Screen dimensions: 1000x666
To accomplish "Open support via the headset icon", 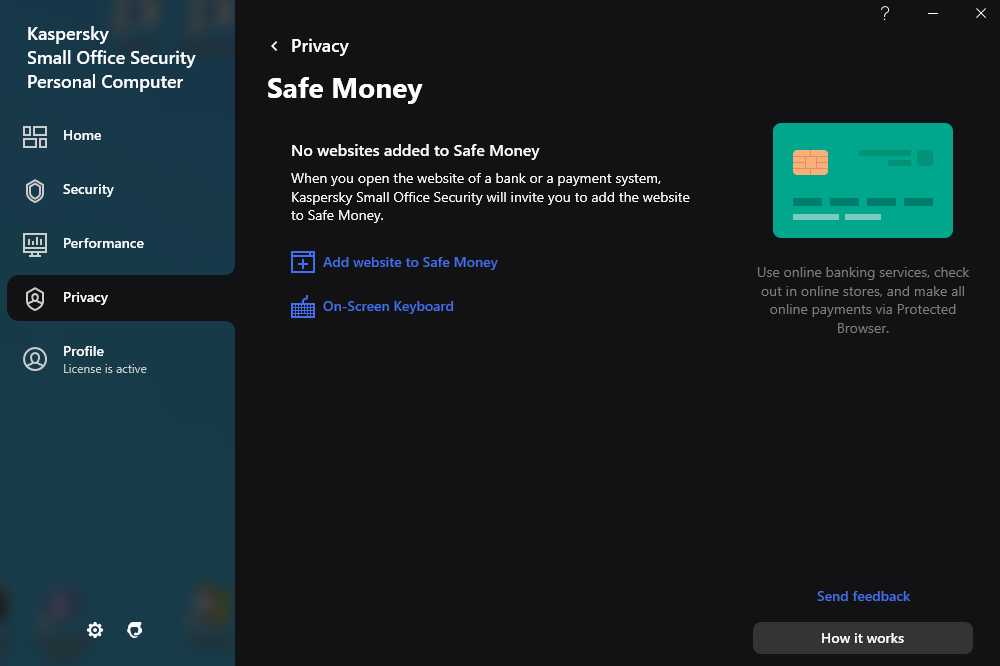I will [135, 630].
